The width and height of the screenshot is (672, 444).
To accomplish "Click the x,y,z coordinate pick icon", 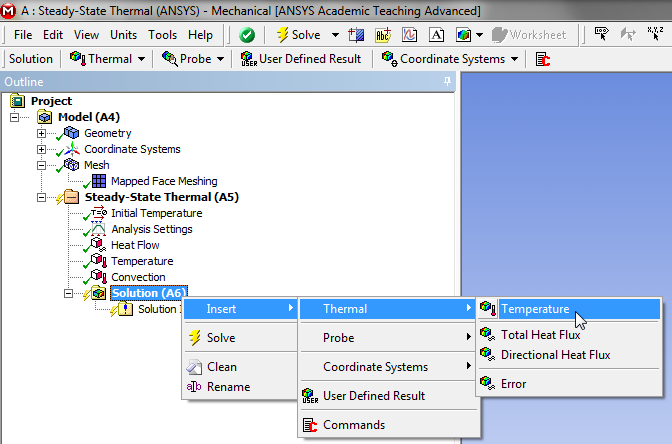I will coord(655,34).
